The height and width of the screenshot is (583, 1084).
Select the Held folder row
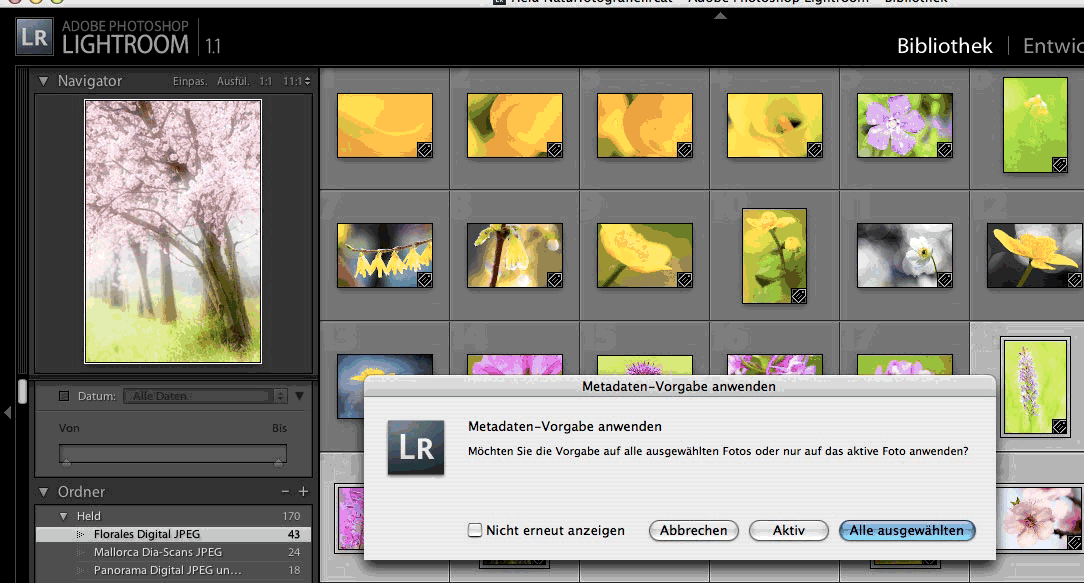coord(174,516)
